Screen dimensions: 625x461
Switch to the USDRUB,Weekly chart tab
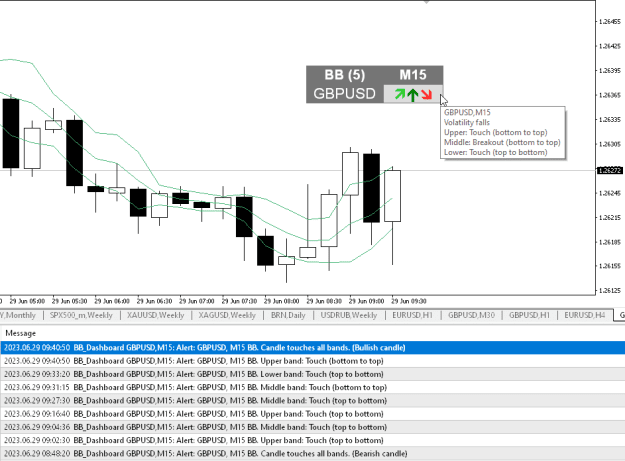349,315
